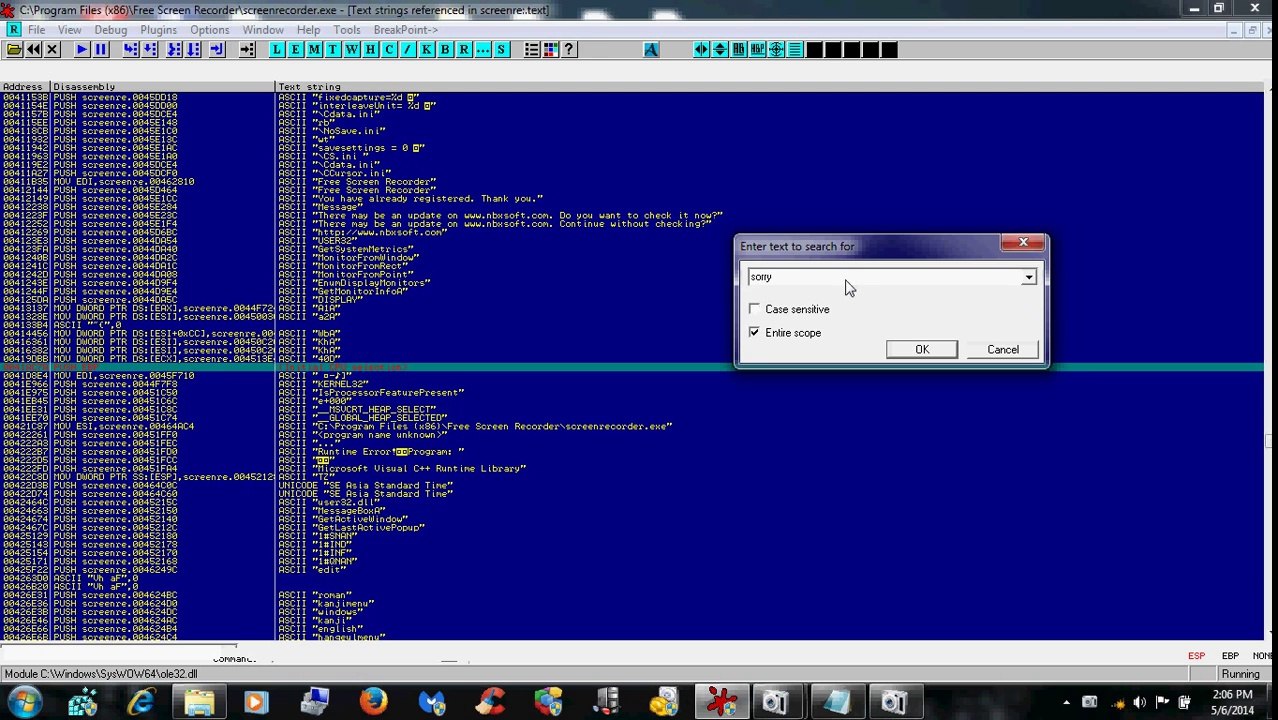
Task: Click the Run program play icon
Action: pyautogui.click(x=81, y=50)
